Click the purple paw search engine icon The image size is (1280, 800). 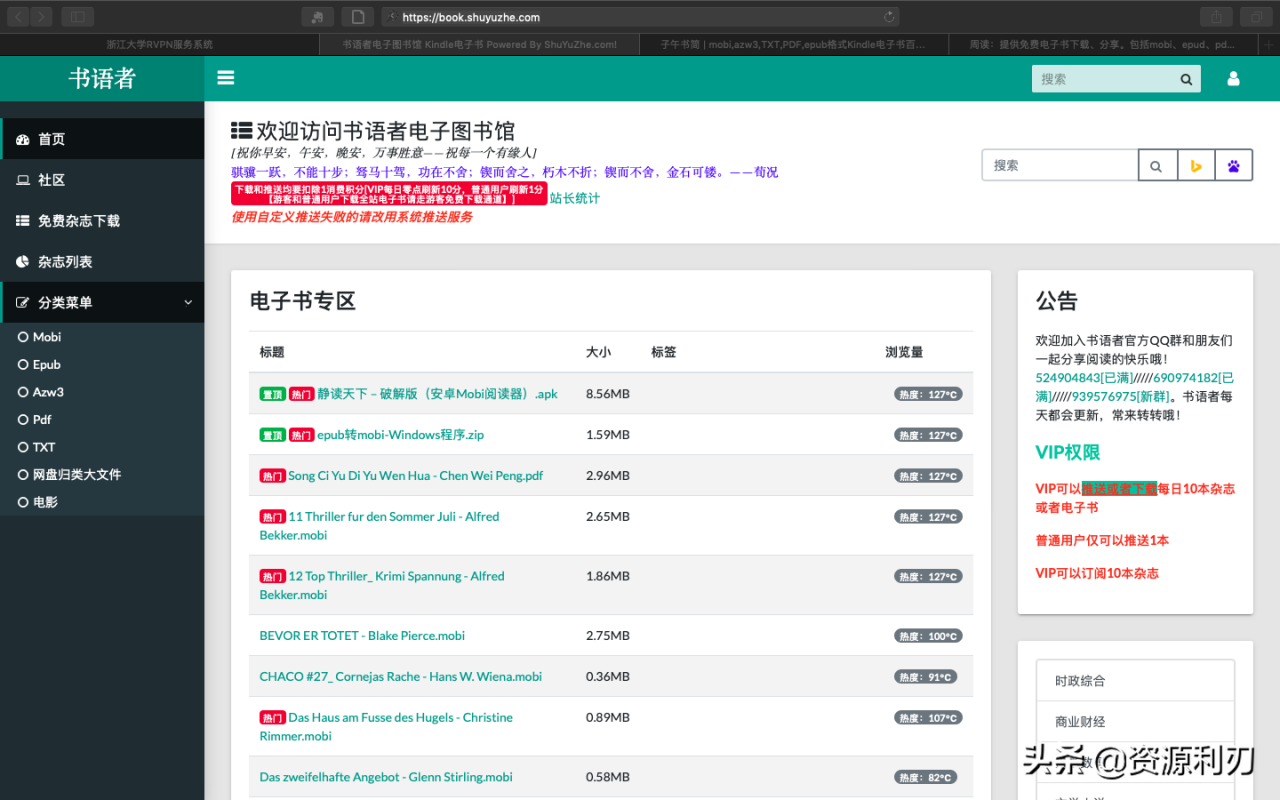tap(1233, 164)
